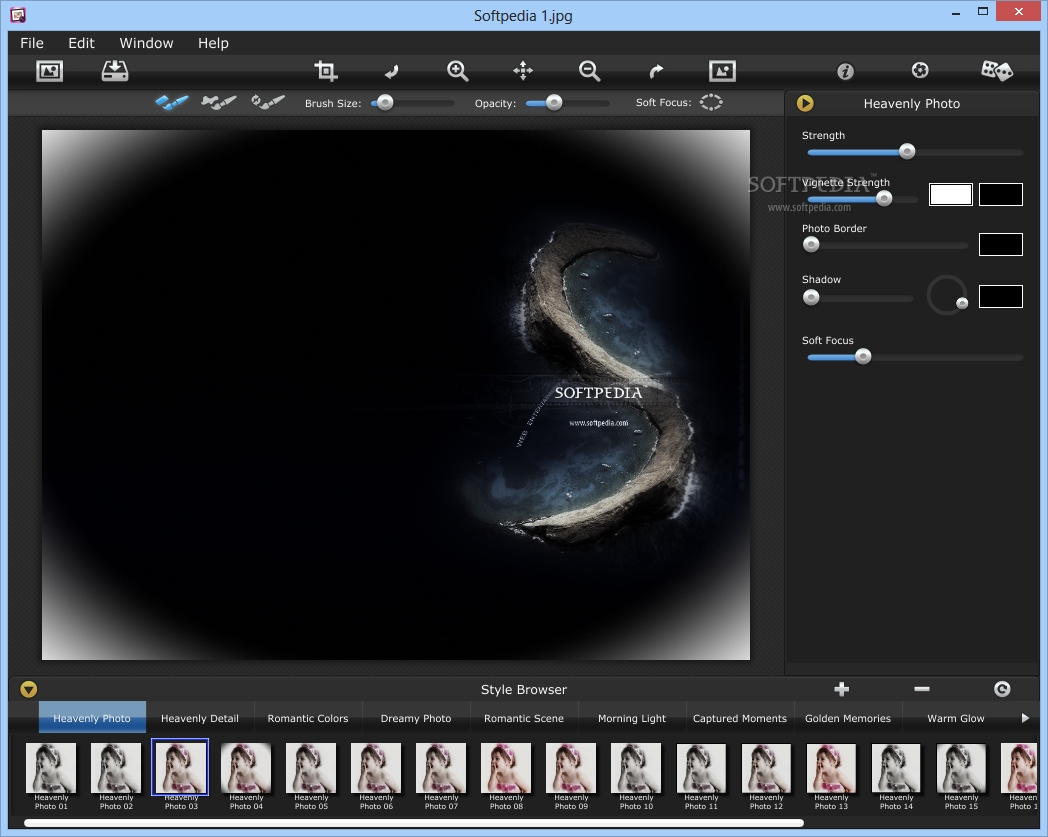Open image with the load photo icon
The image size is (1048, 837).
49,71
